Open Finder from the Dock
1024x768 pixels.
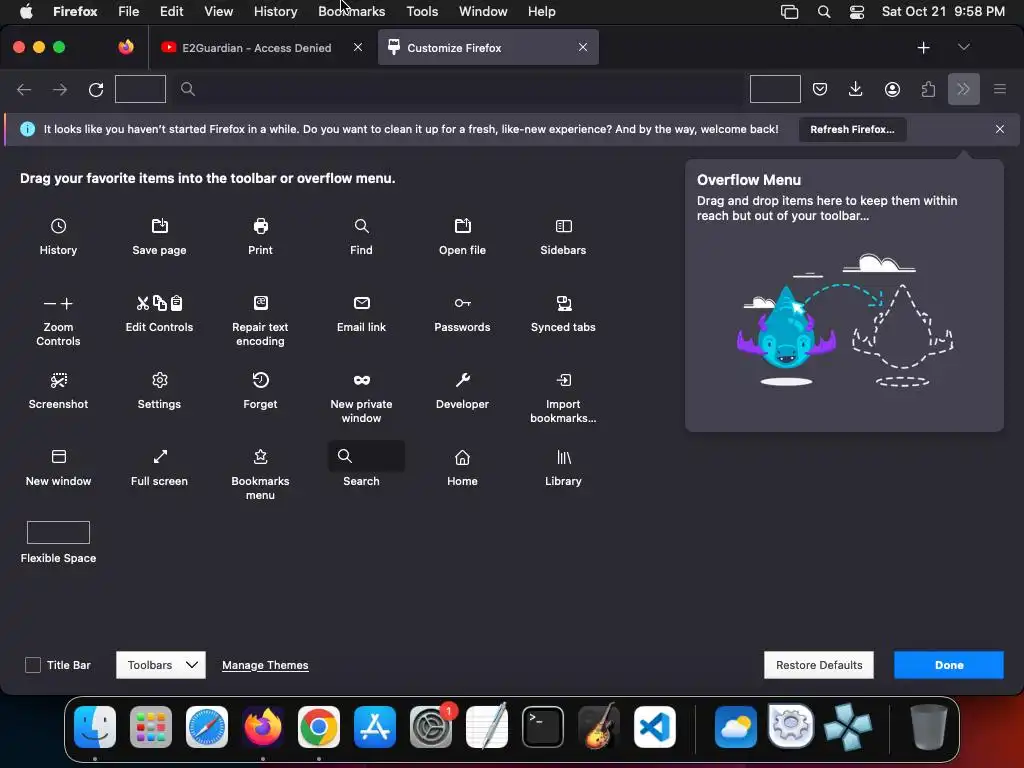95,727
